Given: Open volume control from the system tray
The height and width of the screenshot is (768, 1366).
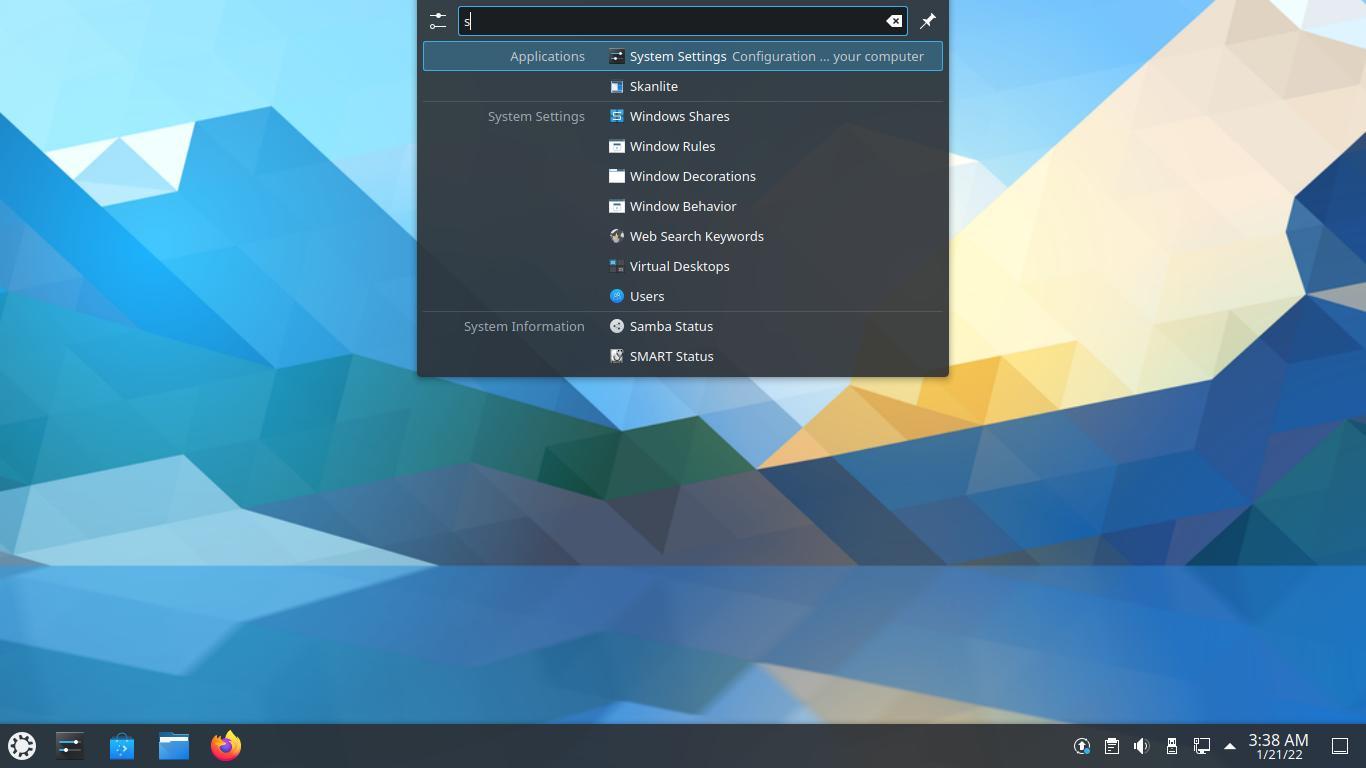Looking at the screenshot, I should tap(1141, 745).
